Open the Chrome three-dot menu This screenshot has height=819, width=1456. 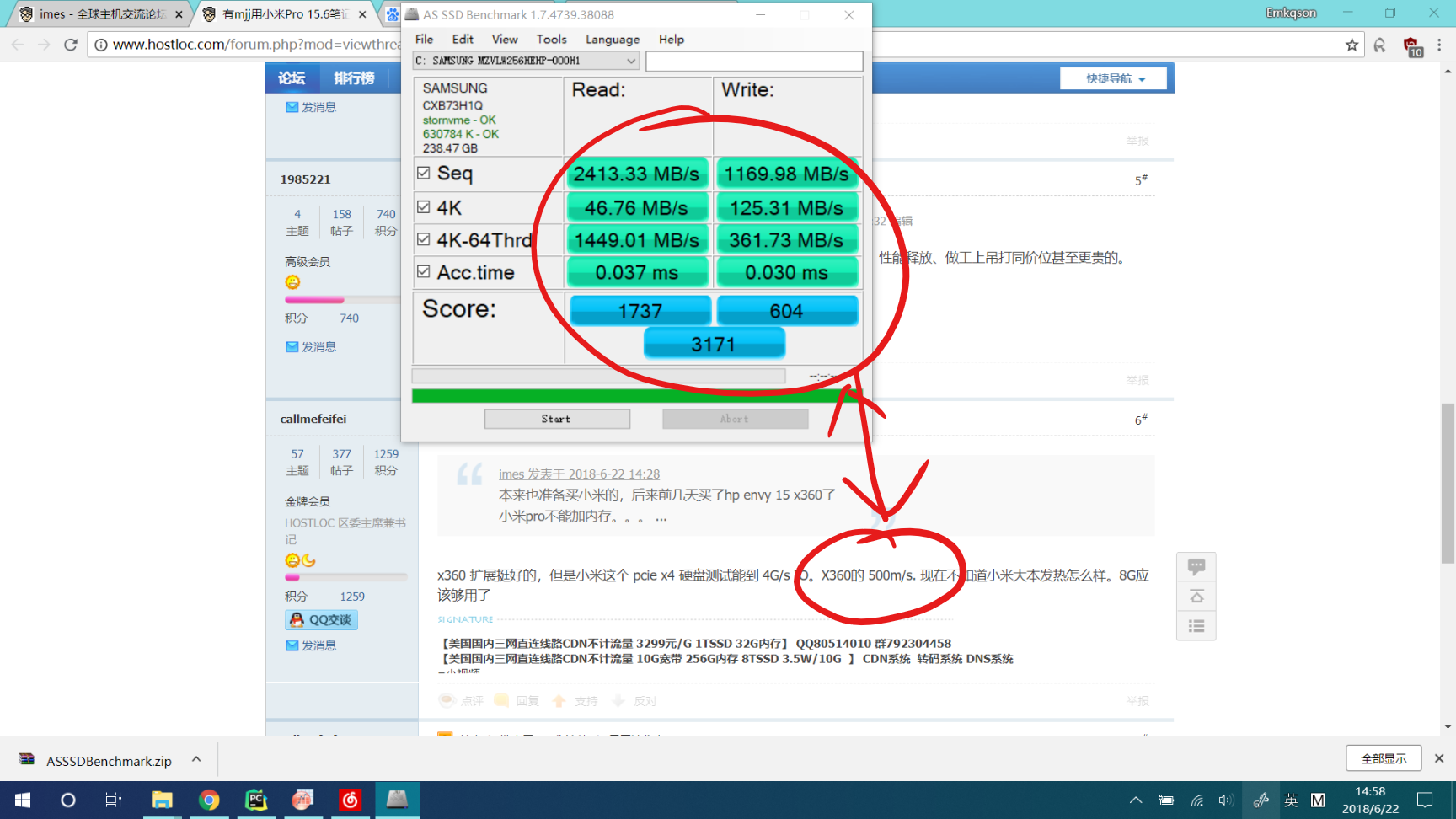(x=1440, y=45)
